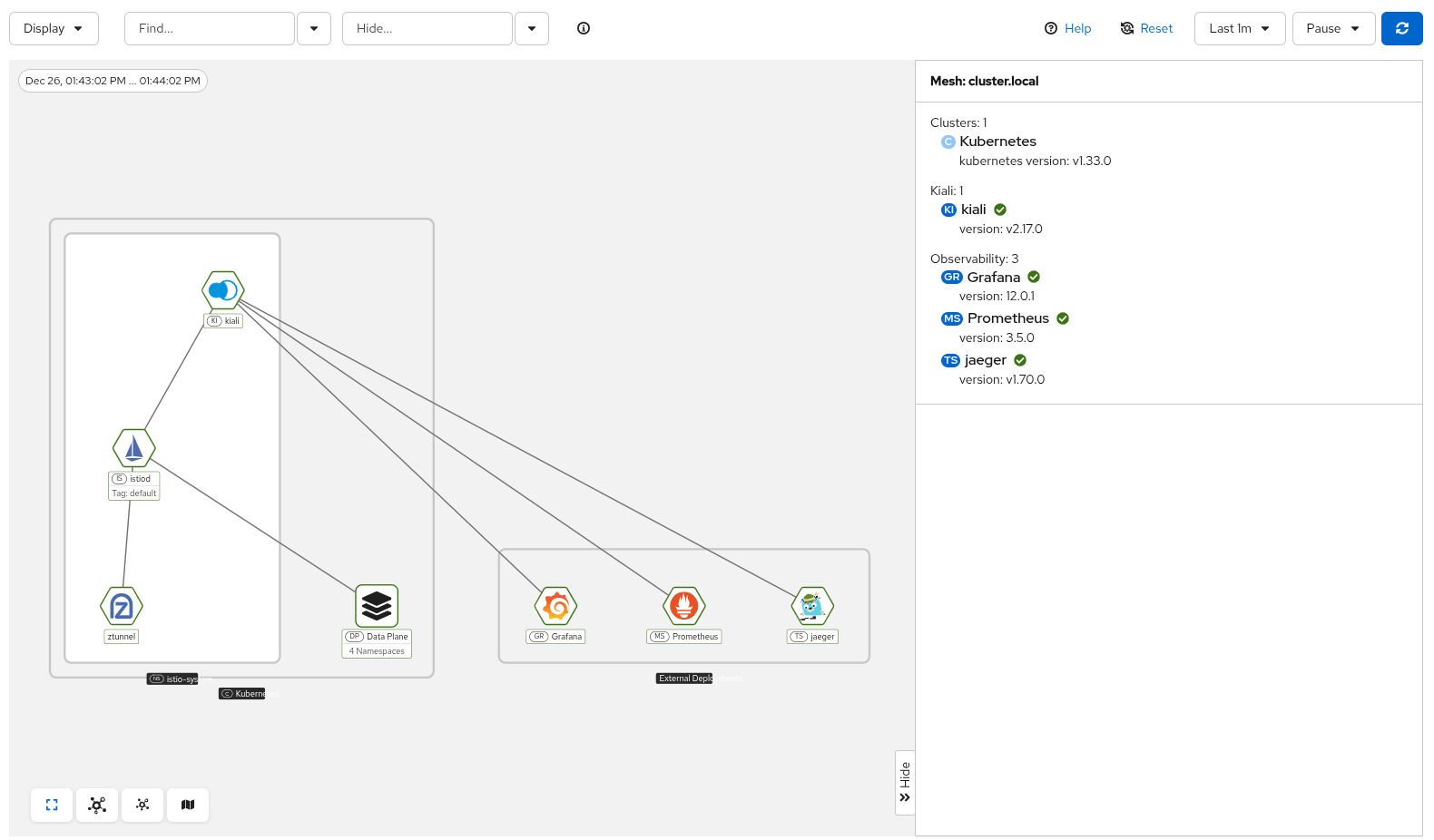The height and width of the screenshot is (840, 1434).
Task: Select the jaeger node icon
Action: 812,606
